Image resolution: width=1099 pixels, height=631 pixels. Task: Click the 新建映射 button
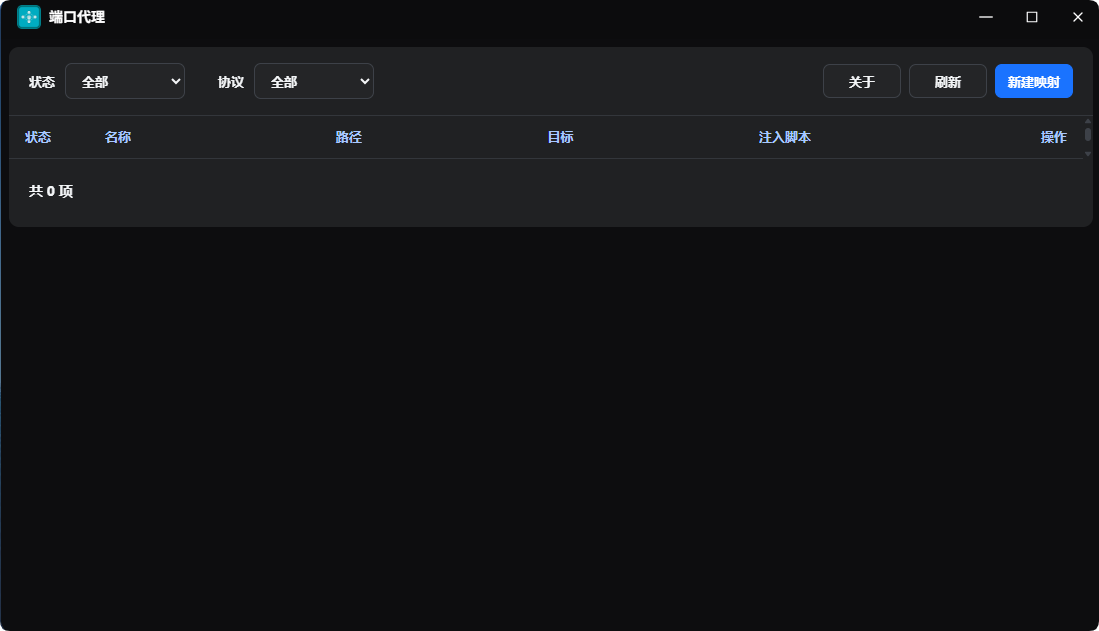click(1034, 81)
